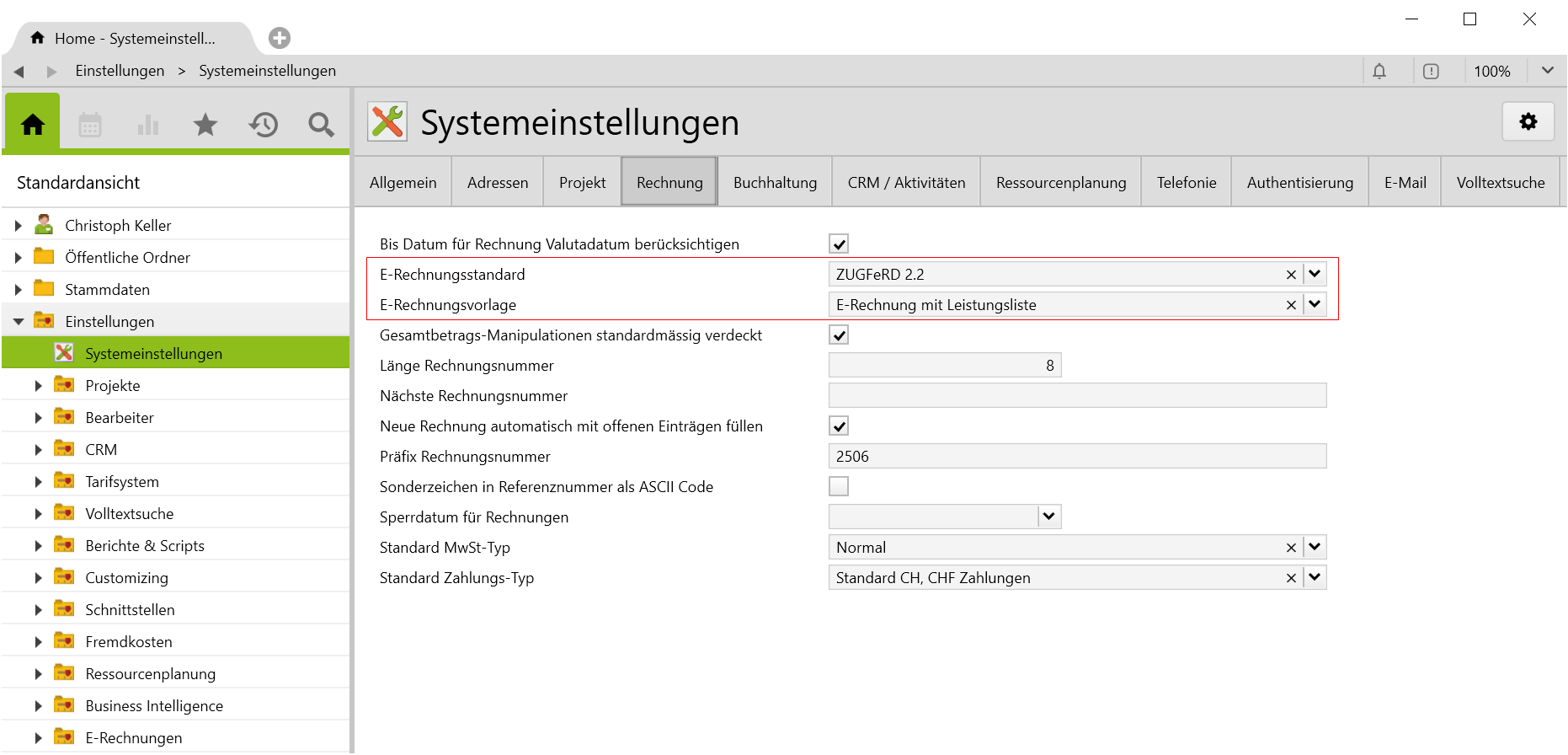Open the bar chart statistics icon
Viewport: 1568px width, 755px height.
tap(148, 126)
